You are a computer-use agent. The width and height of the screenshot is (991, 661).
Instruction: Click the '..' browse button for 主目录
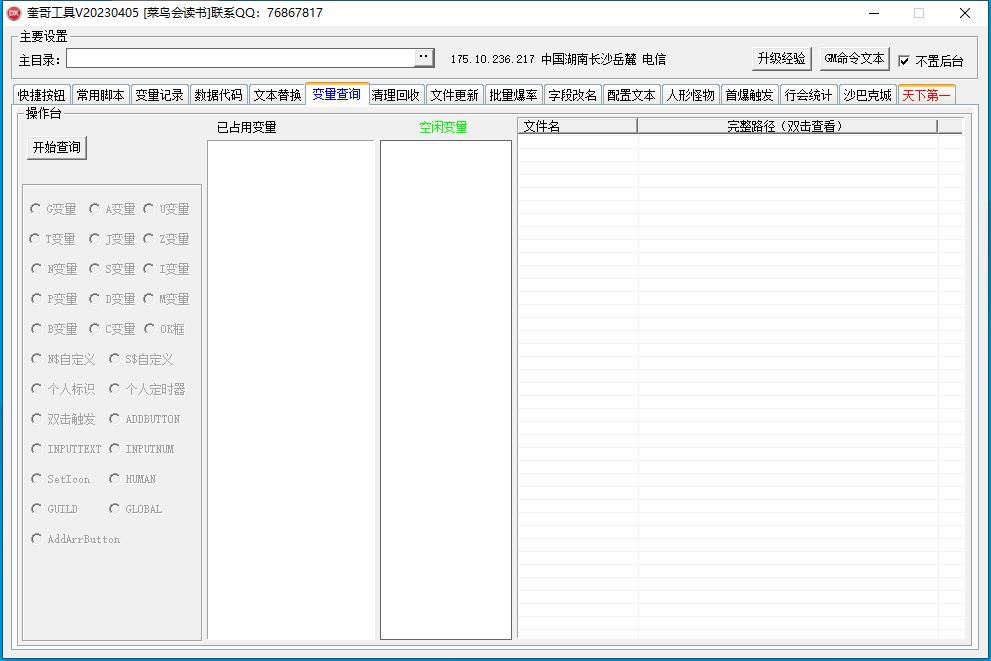[x=424, y=58]
